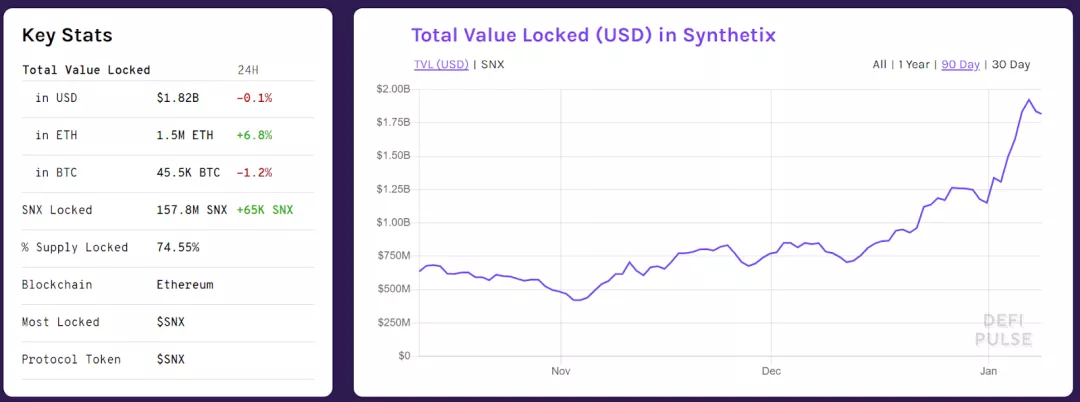Viewport: 1080px width, 402px height.
Task: Select the 90 Day time range
Action: pyautogui.click(x=960, y=65)
